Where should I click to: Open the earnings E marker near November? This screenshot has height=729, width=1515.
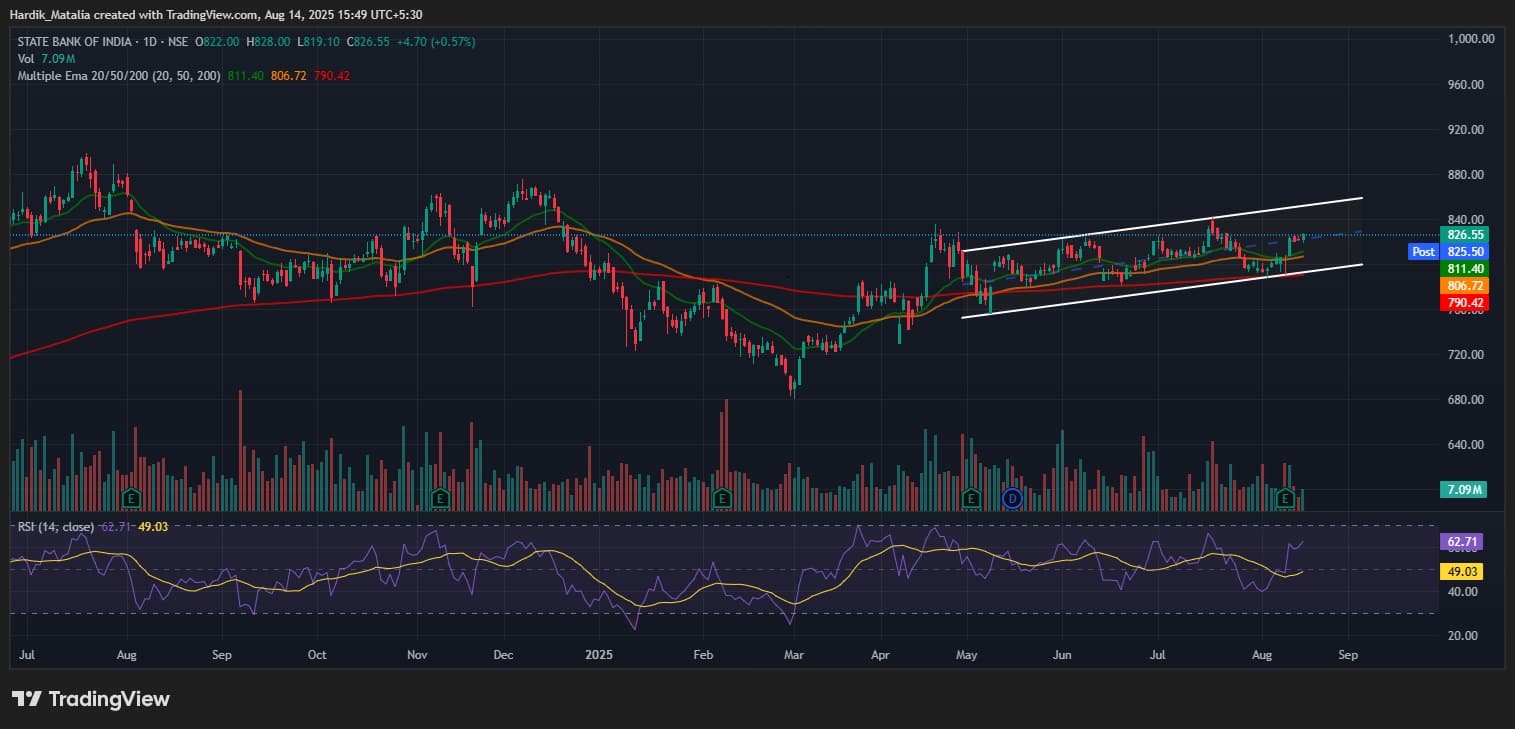(x=439, y=497)
